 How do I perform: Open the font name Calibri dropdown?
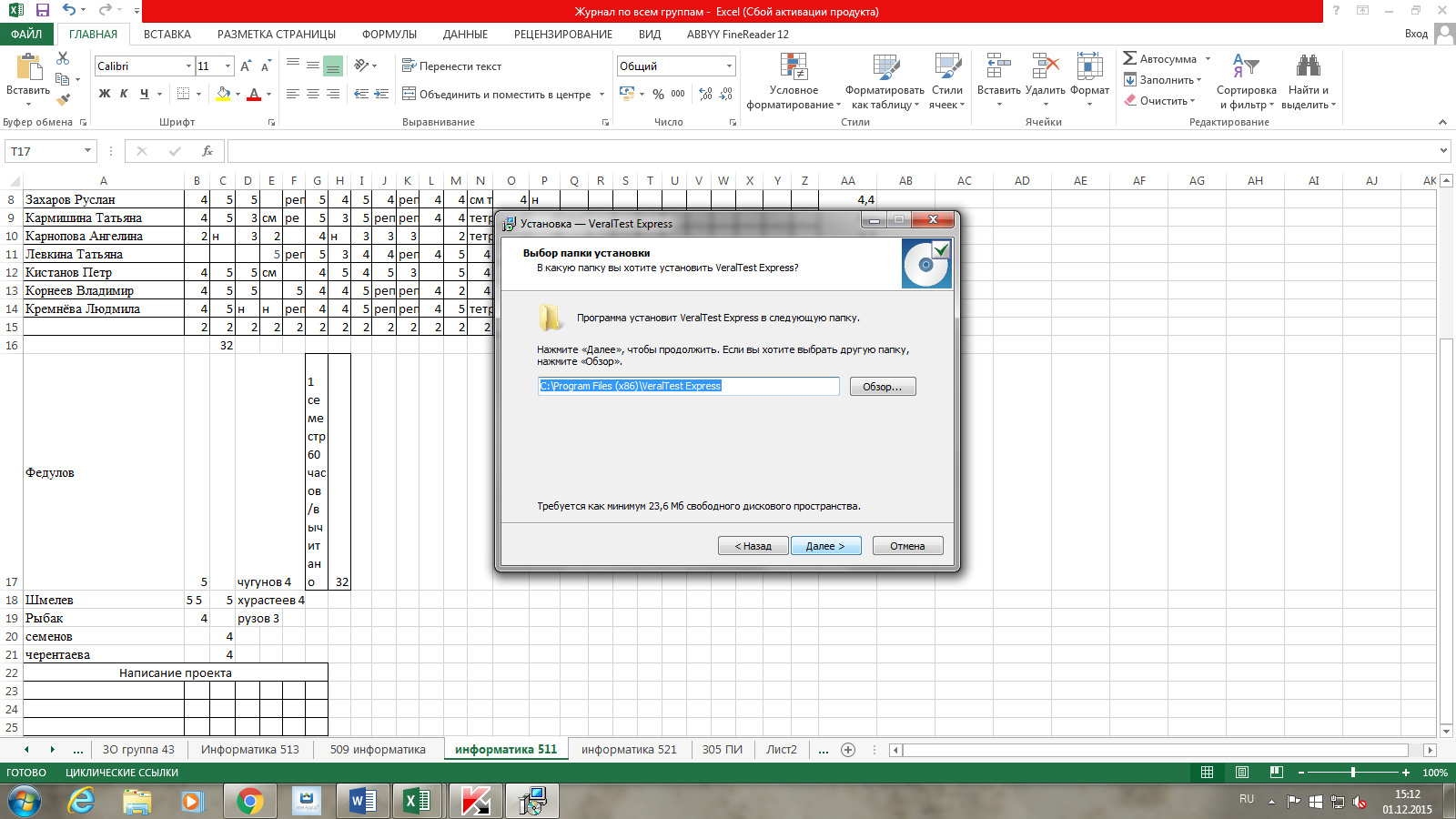[x=188, y=66]
